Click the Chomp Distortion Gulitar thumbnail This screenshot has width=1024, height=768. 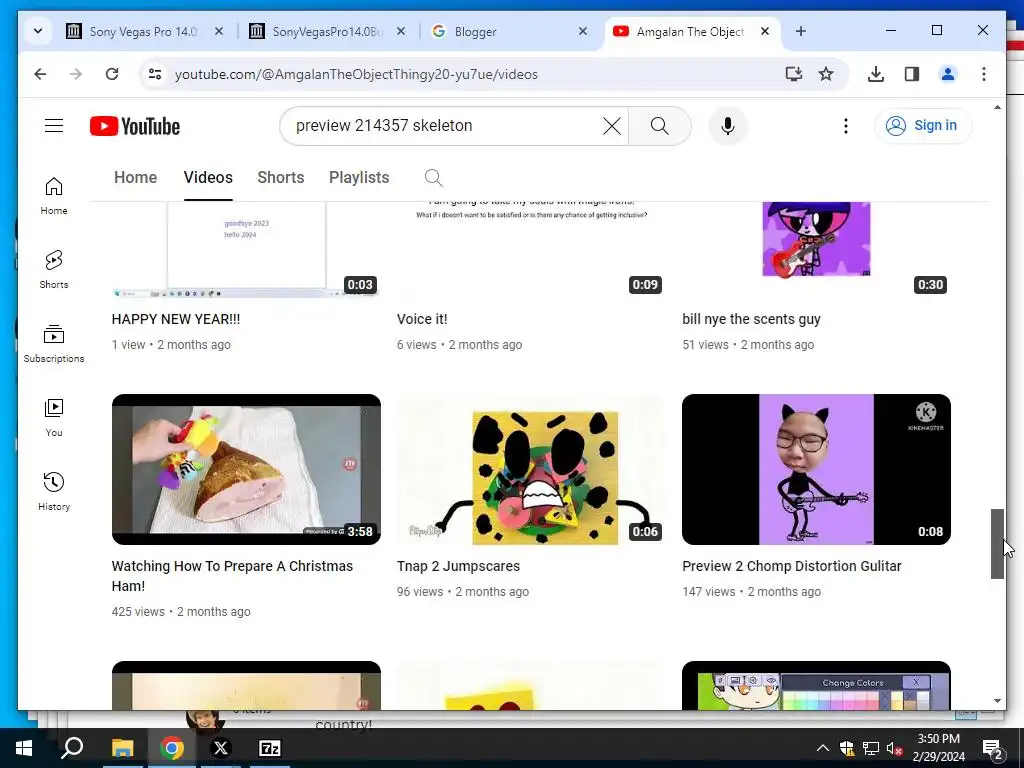coord(816,469)
